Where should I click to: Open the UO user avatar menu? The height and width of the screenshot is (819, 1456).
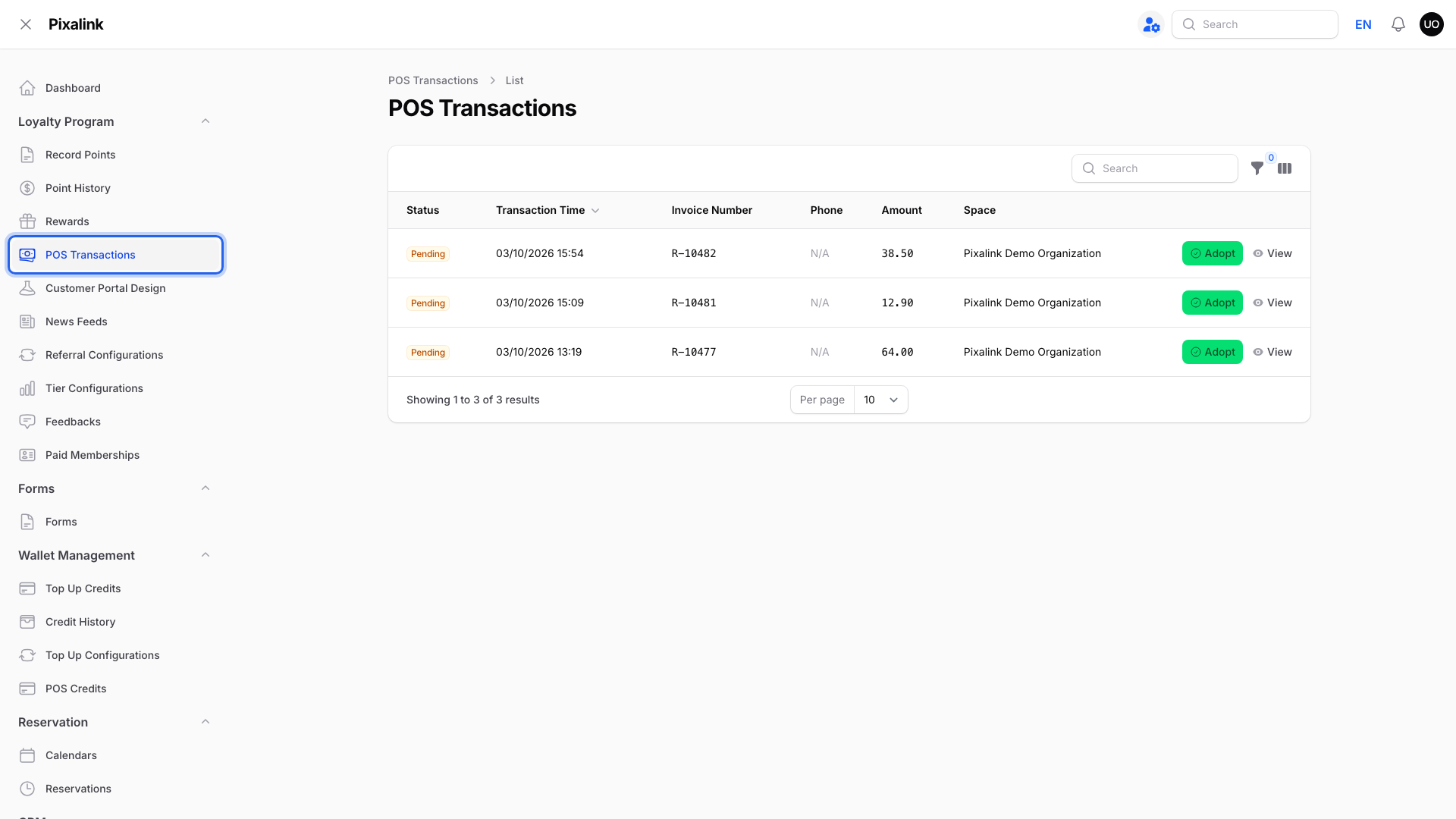point(1431,24)
